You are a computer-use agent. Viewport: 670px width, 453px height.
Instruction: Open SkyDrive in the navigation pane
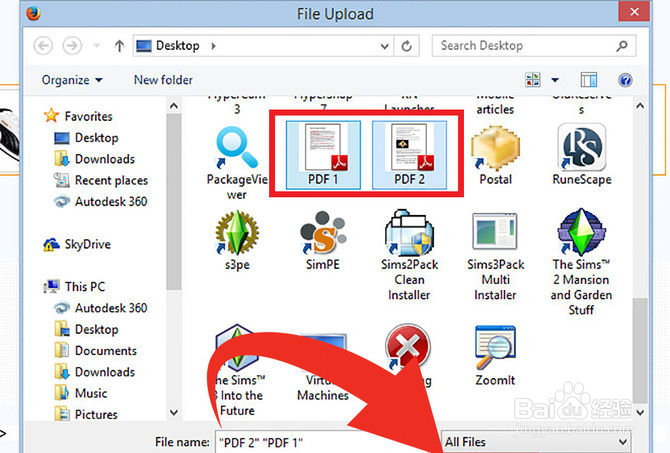coord(77,244)
